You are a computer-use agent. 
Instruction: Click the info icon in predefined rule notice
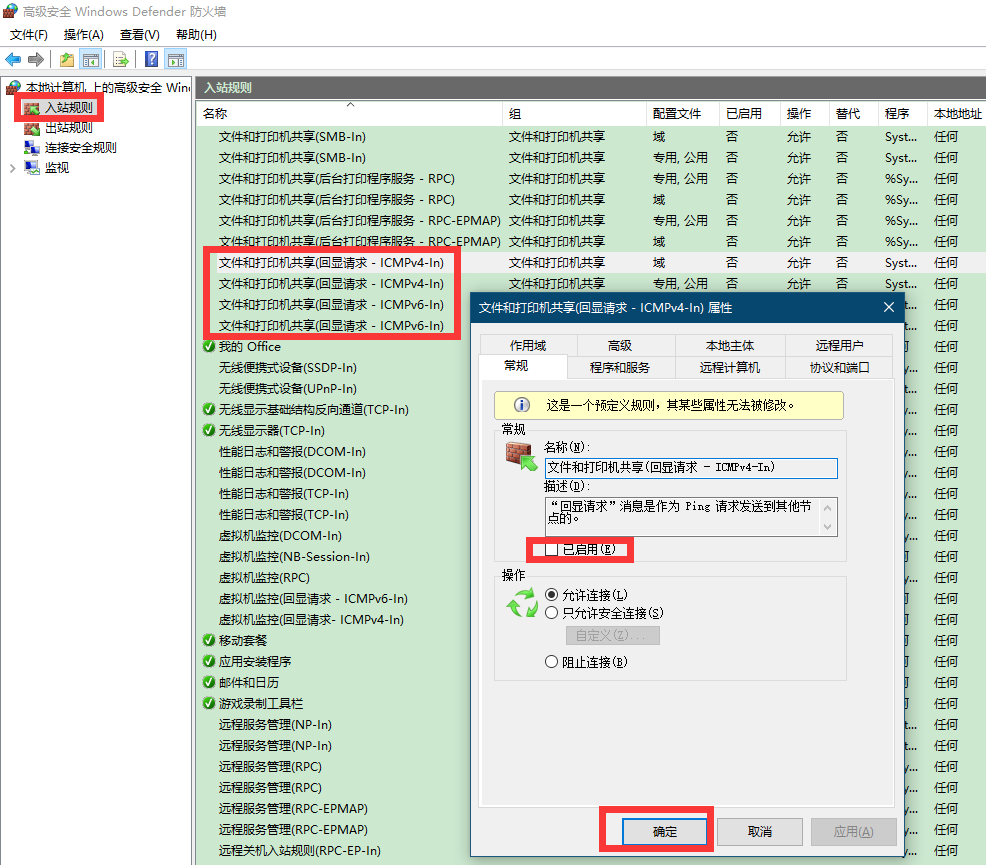522,405
